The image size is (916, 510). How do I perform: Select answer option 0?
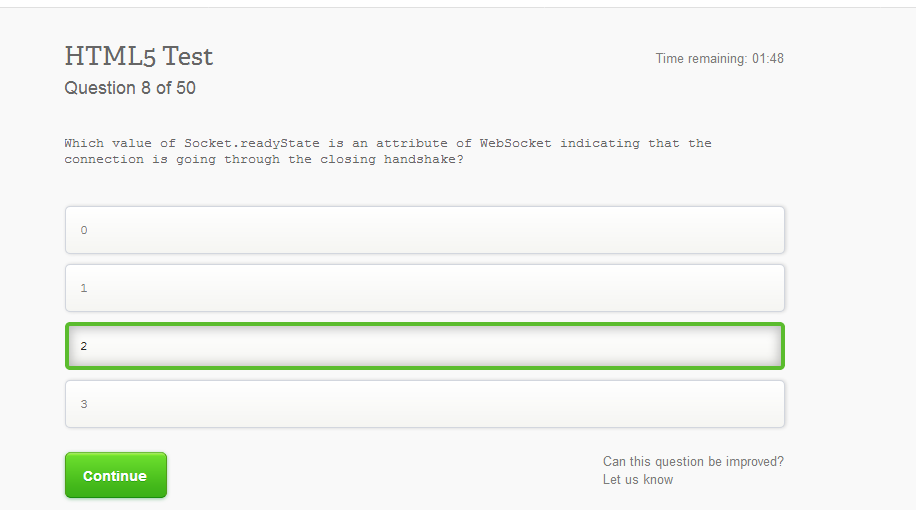(424, 230)
